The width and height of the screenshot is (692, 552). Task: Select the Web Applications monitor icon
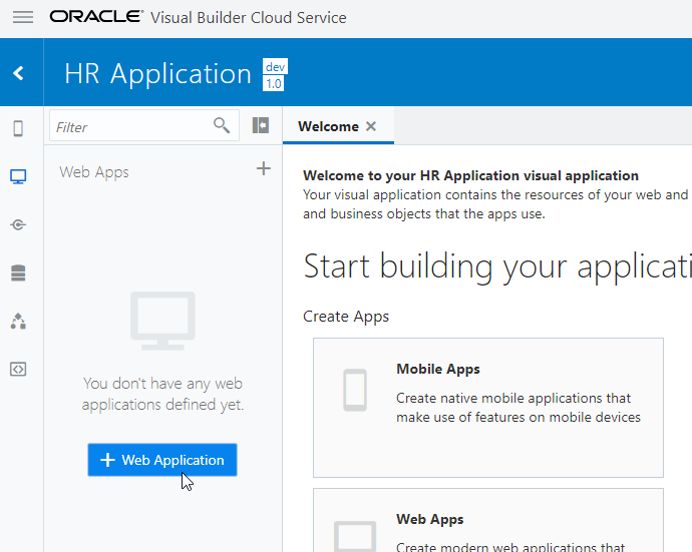click(18, 176)
